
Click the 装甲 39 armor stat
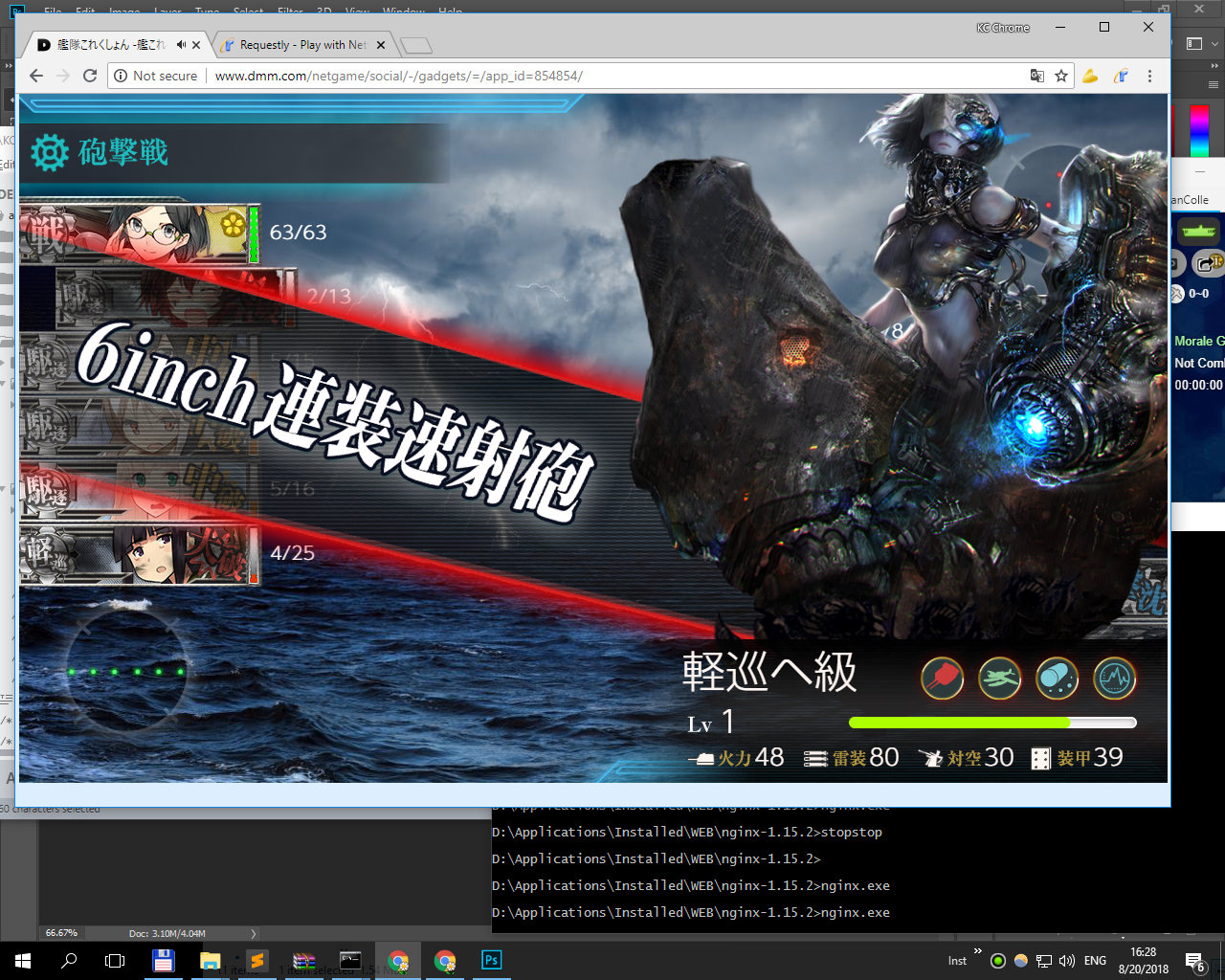point(1077,758)
